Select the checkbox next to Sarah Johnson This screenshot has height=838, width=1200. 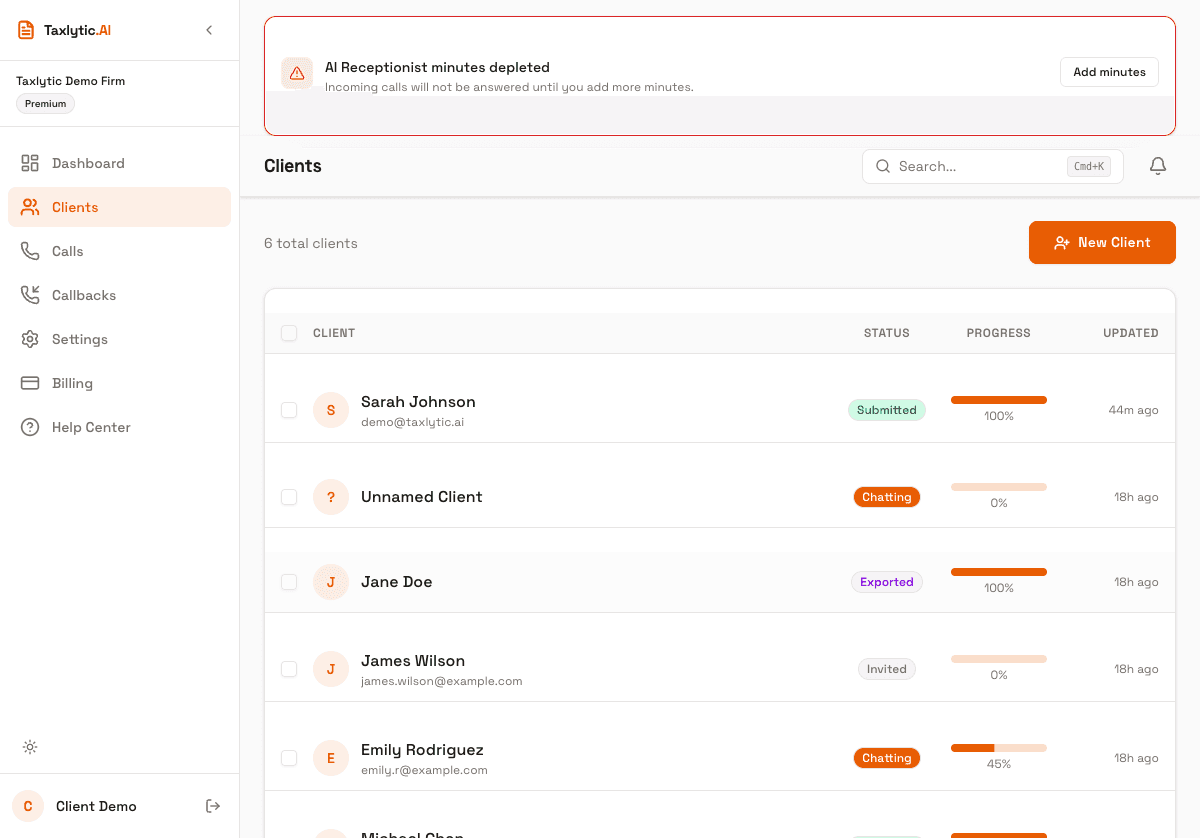click(289, 410)
